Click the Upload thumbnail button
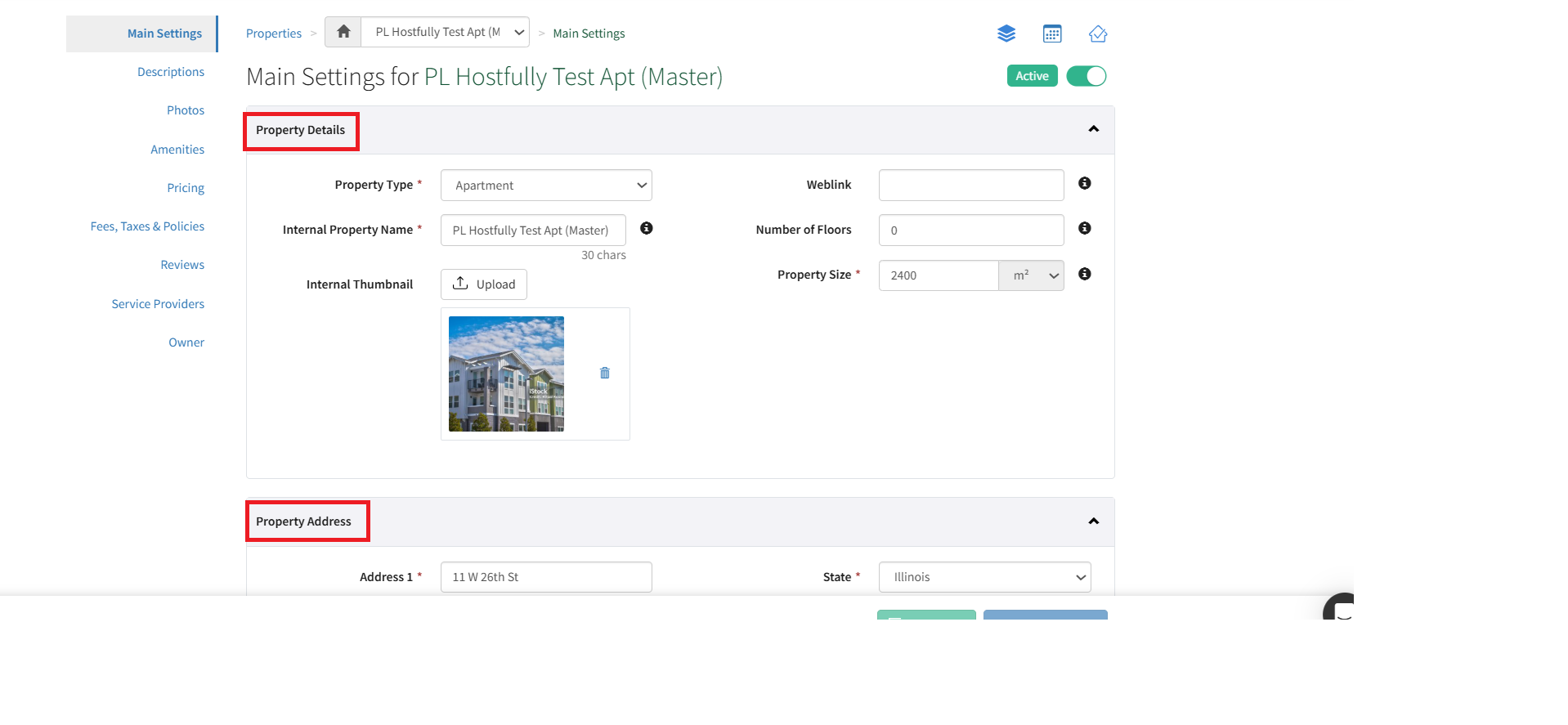 [484, 284]
